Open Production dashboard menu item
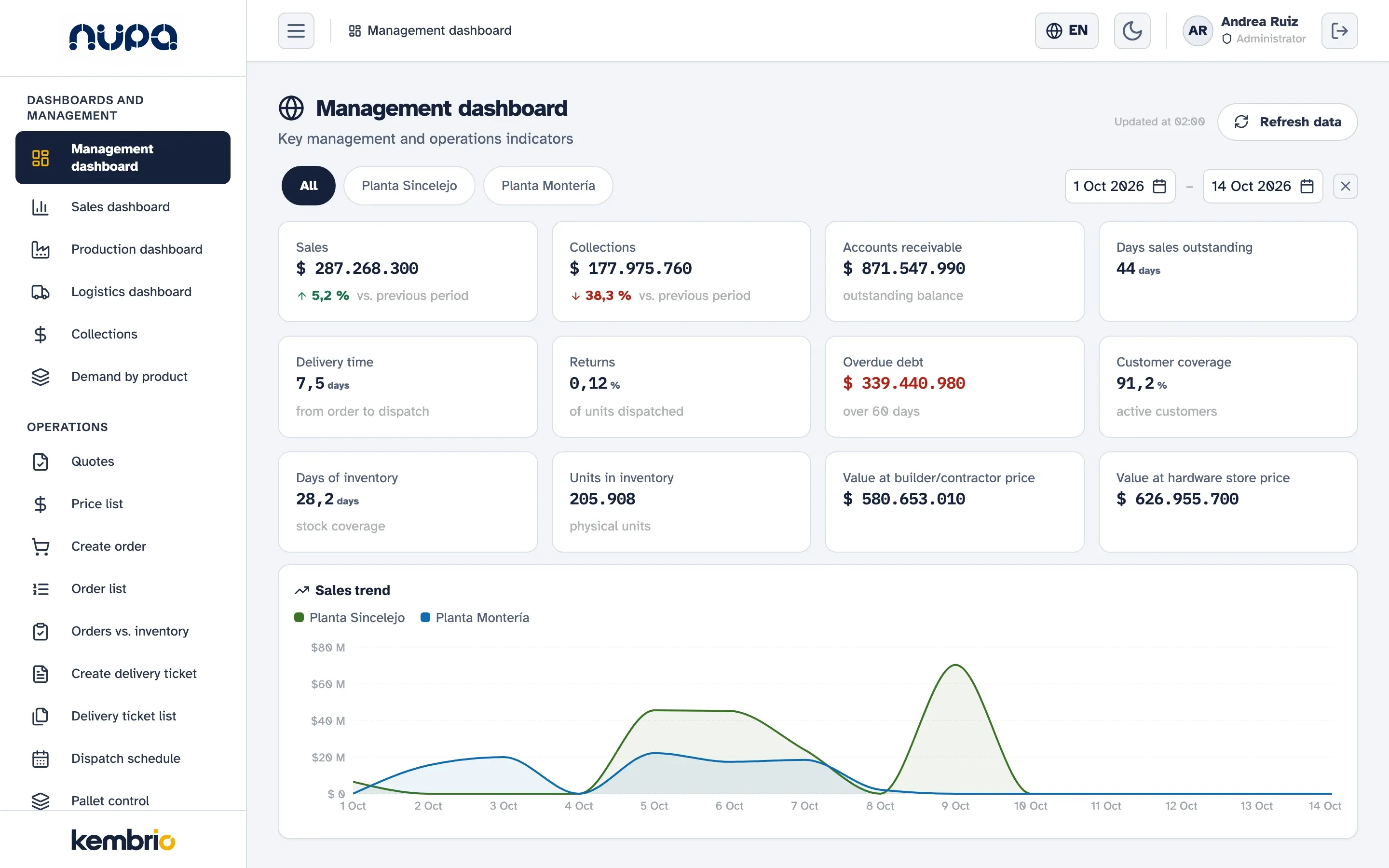Image resolution: width=1389 pixels, height=868 pixels. pyautogui.click(x=123, y=249)
